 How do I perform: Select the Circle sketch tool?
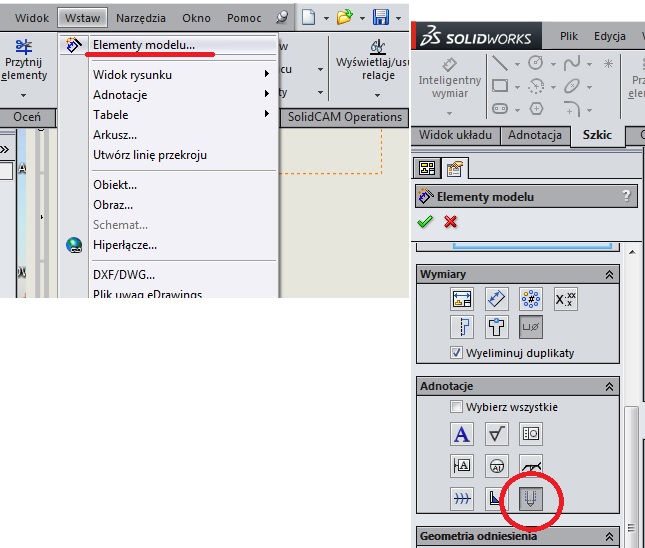pyautogui.click(x=536, y=63)
